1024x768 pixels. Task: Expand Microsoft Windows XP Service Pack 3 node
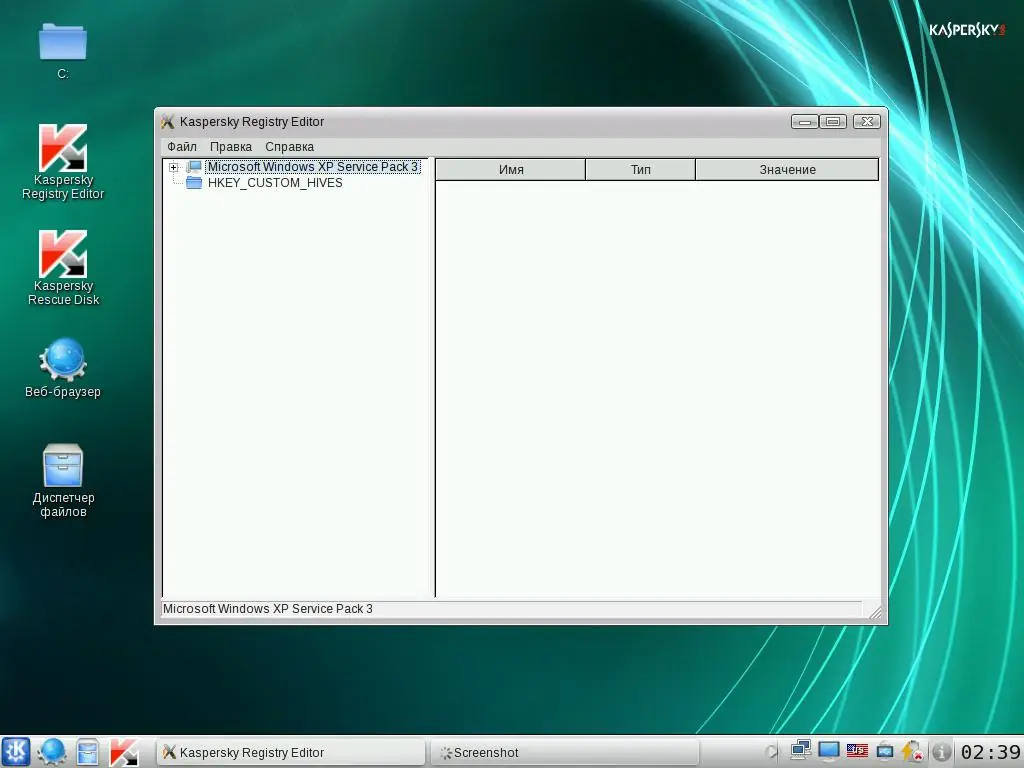(174, 167)
